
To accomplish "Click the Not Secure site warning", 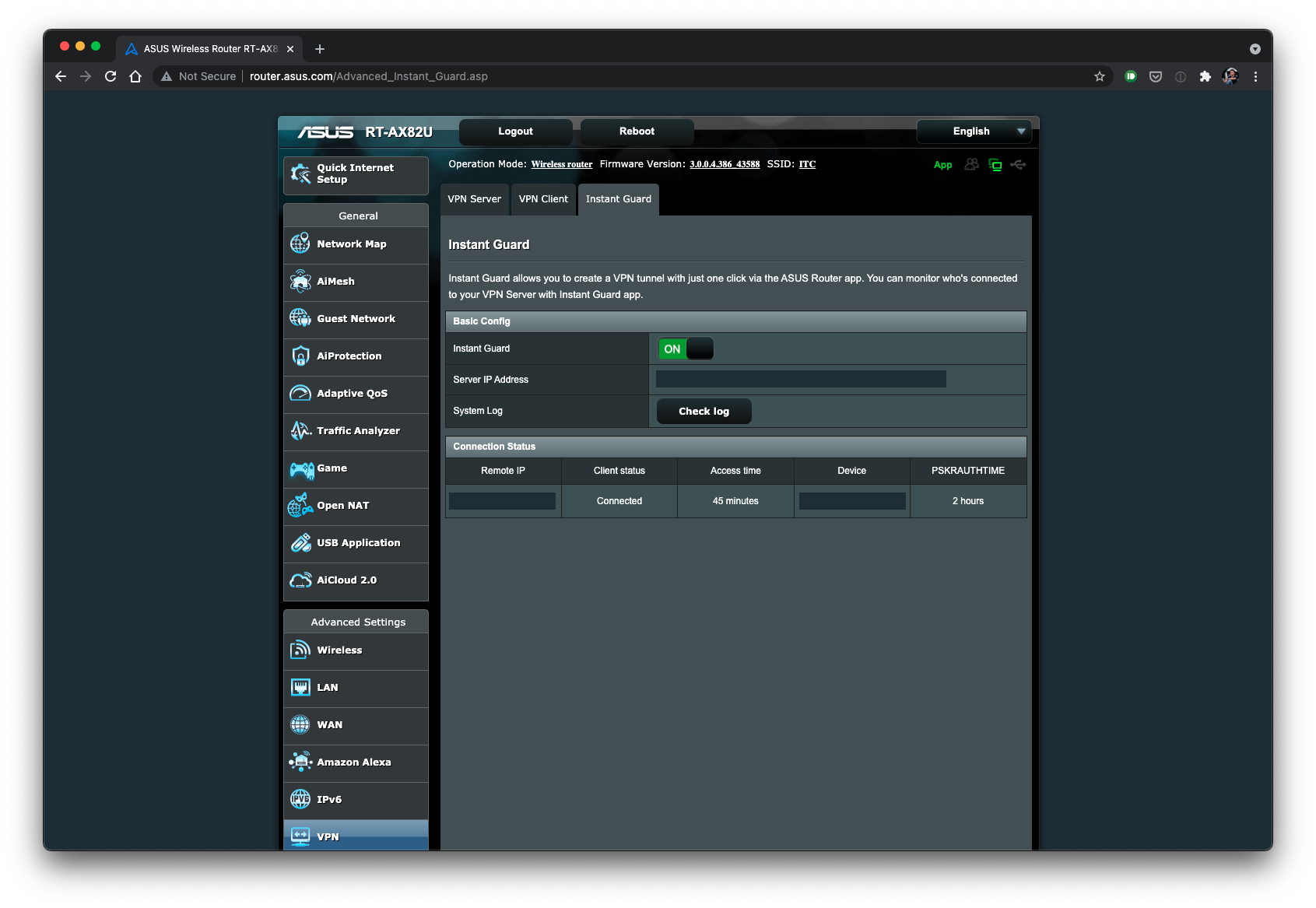I will (x=198, y=76).
